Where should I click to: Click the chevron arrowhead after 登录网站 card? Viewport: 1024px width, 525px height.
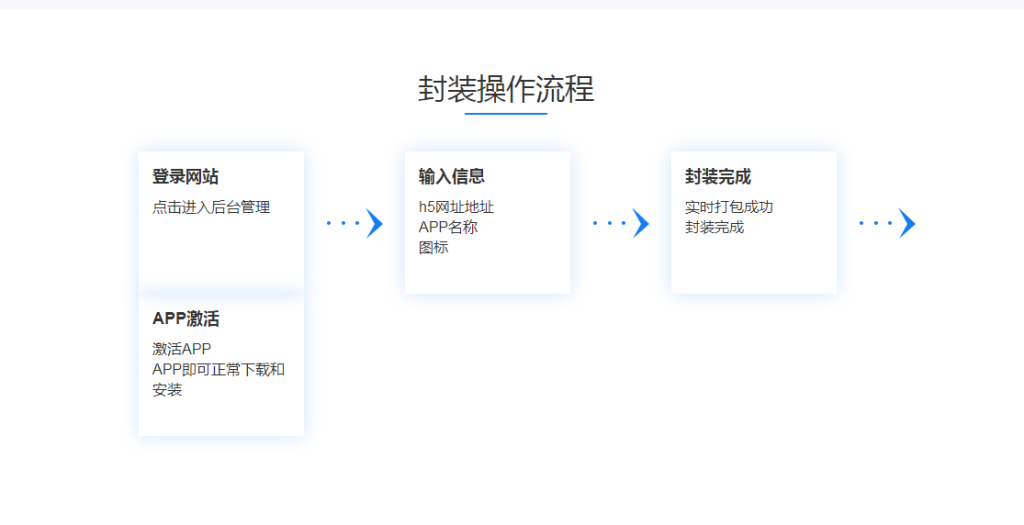point(375,223)
